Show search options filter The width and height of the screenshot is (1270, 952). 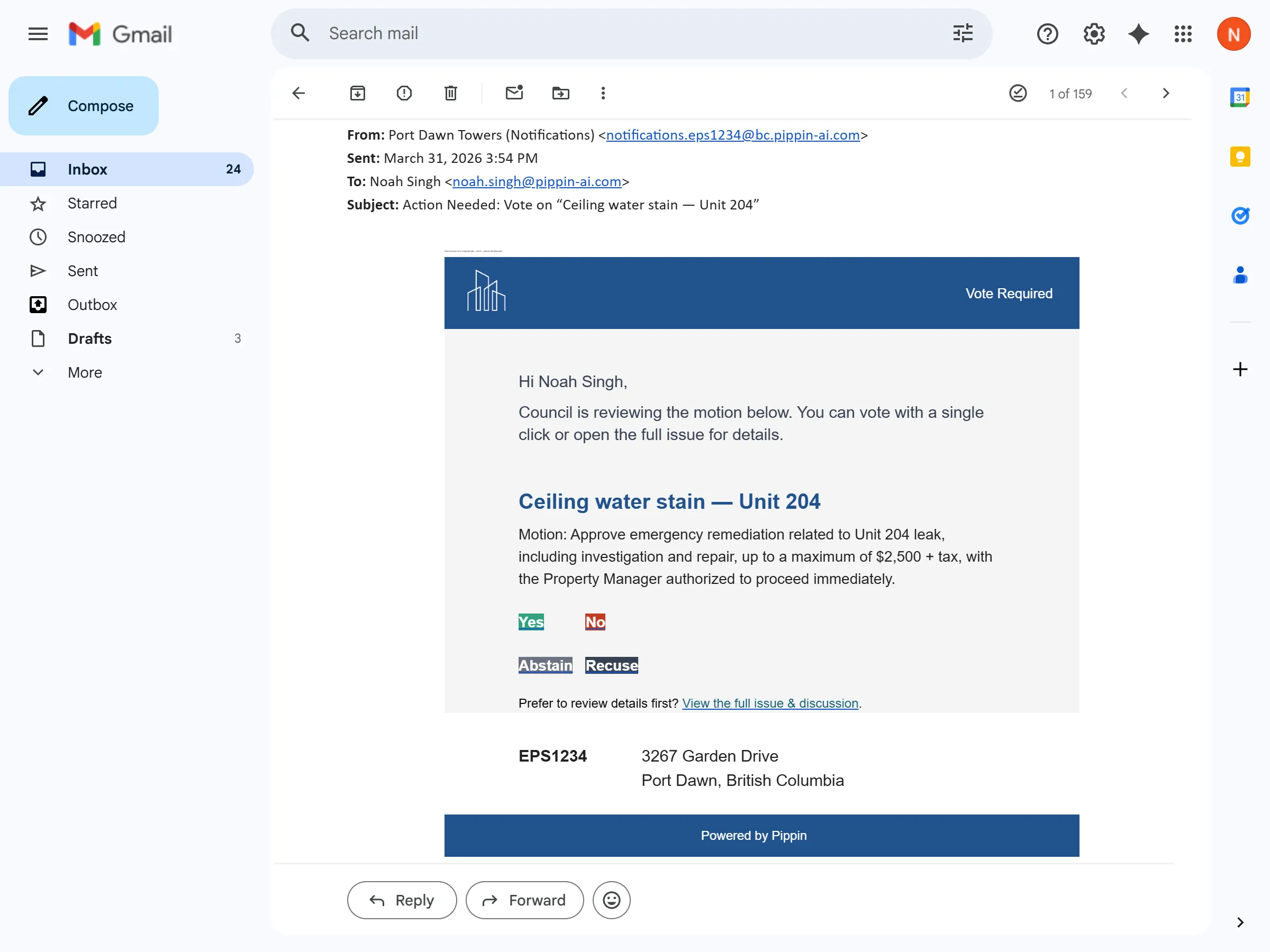962,33
